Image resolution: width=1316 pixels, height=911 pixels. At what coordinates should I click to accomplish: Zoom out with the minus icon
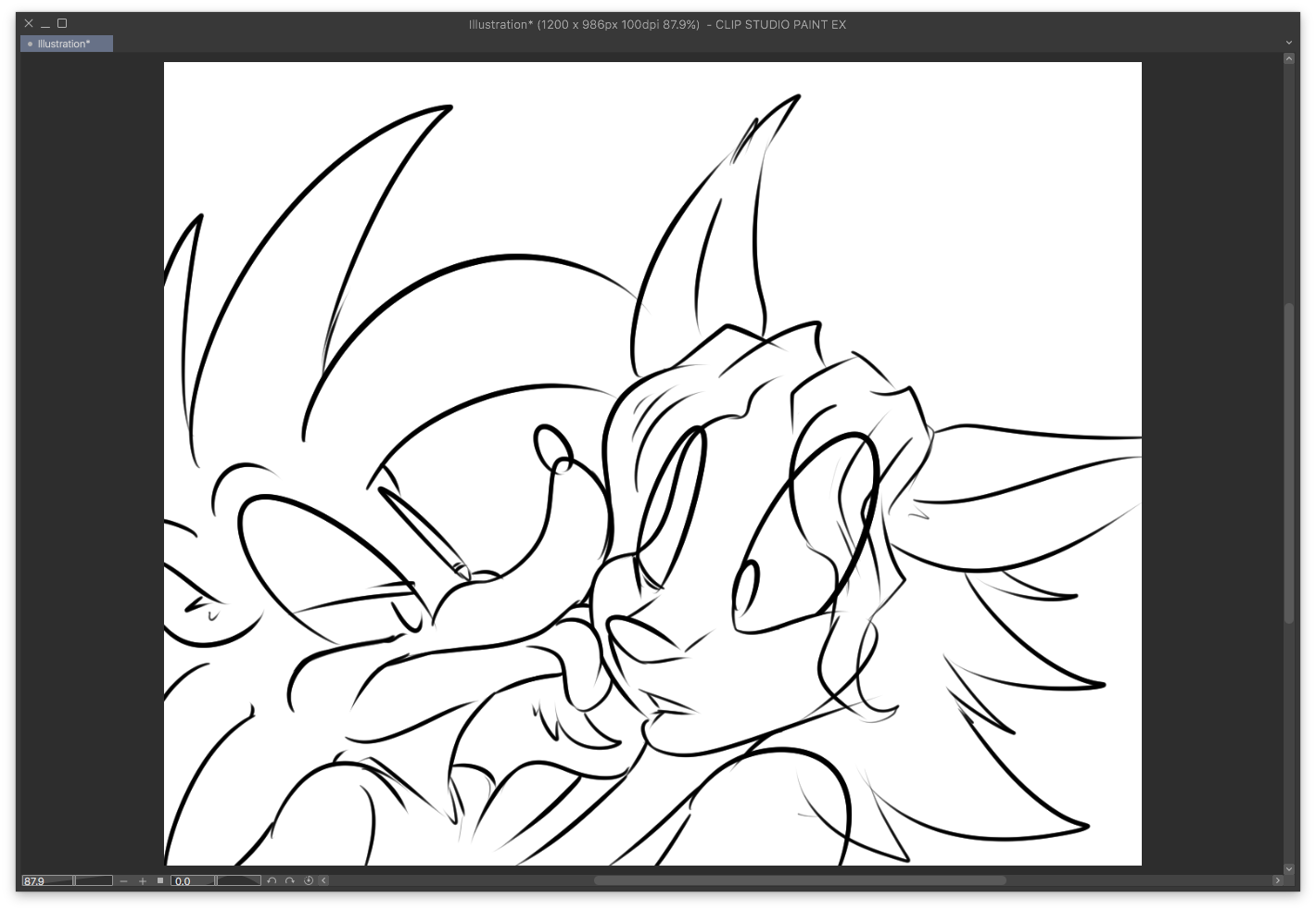click(124, 880)
